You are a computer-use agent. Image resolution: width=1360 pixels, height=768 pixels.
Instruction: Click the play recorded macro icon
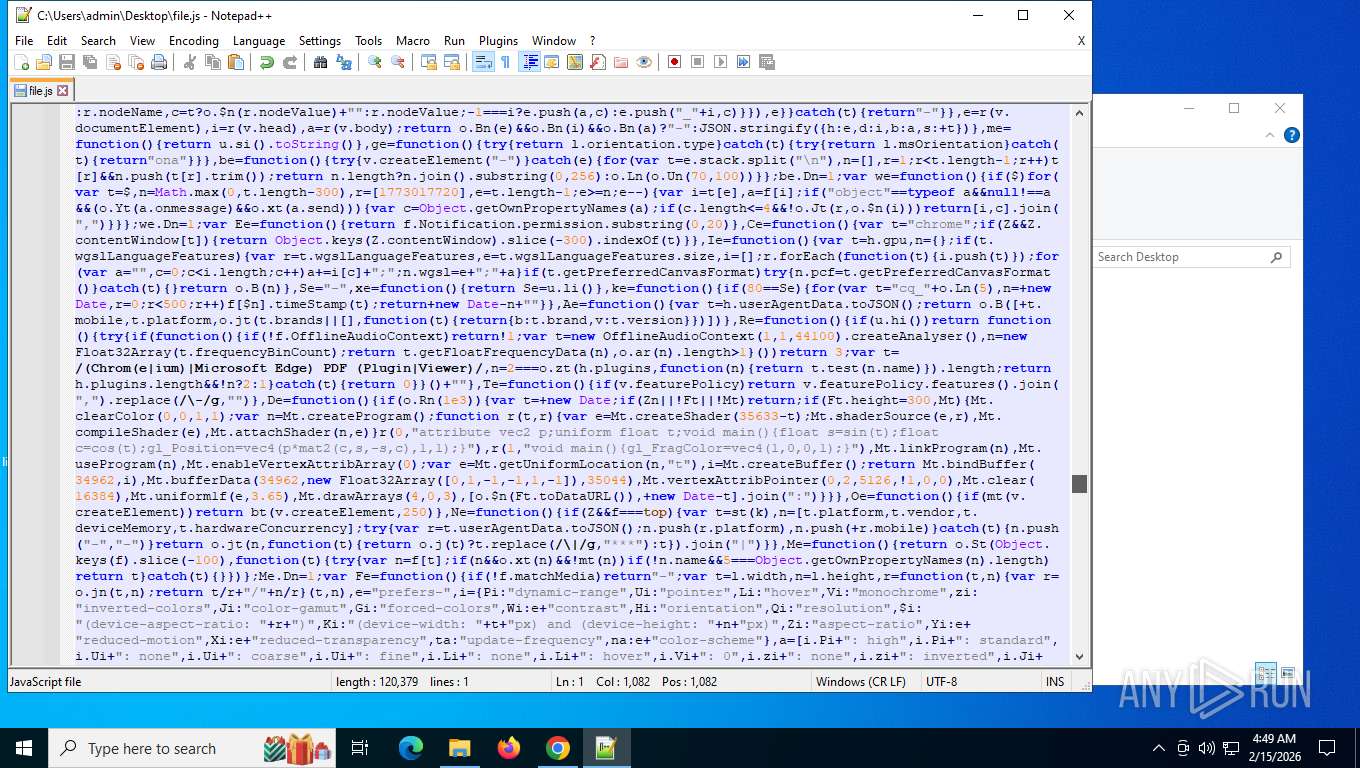pos(721,62)
